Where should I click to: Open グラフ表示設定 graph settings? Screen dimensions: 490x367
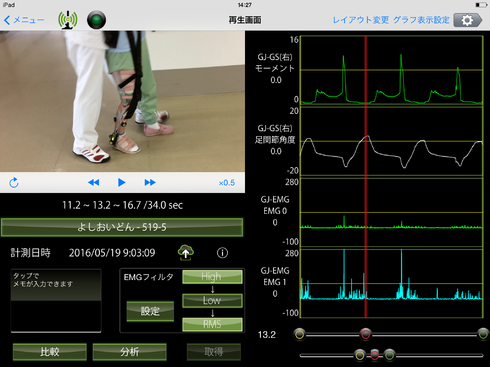pos(421,20)
